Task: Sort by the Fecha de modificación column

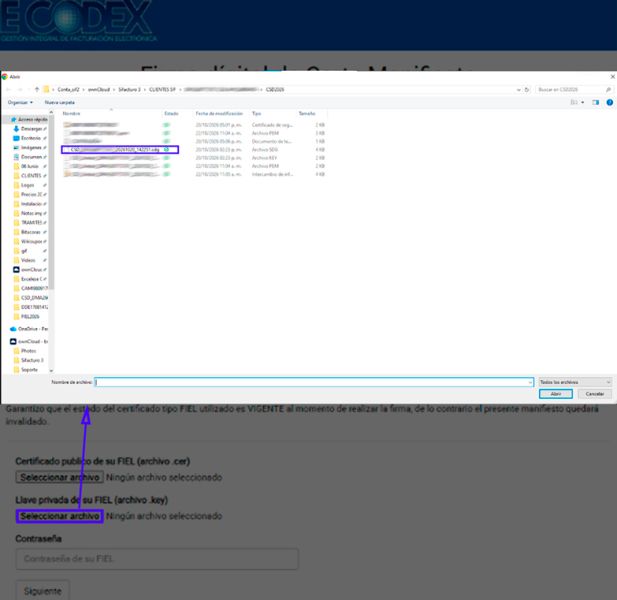Action: point(219,113)
